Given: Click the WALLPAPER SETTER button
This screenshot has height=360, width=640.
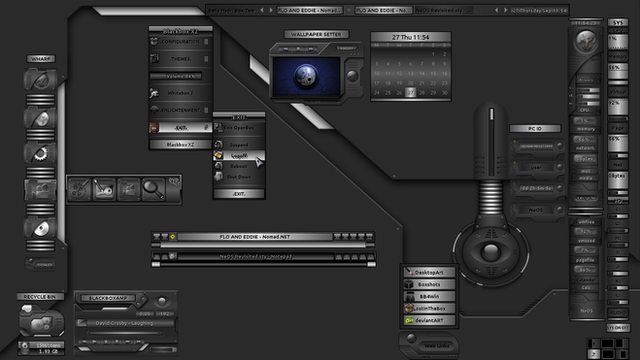Looking at the screenshot, I should (x=316, y=34).
